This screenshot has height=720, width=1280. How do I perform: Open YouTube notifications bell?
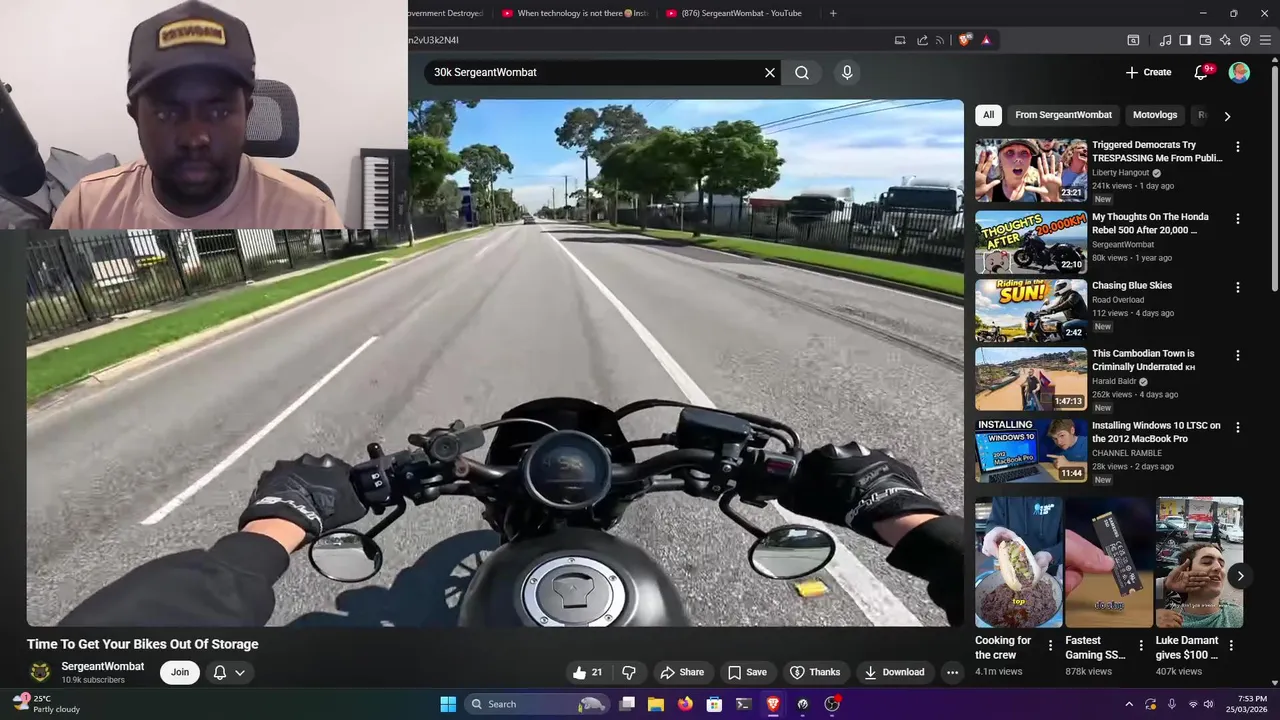pos(1202,72)
